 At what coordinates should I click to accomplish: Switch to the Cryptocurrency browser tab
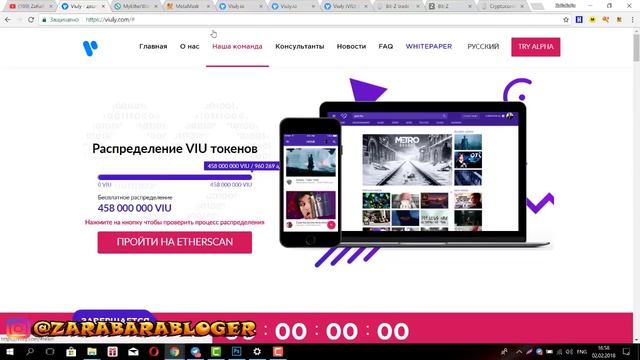[x=502, y=6]
